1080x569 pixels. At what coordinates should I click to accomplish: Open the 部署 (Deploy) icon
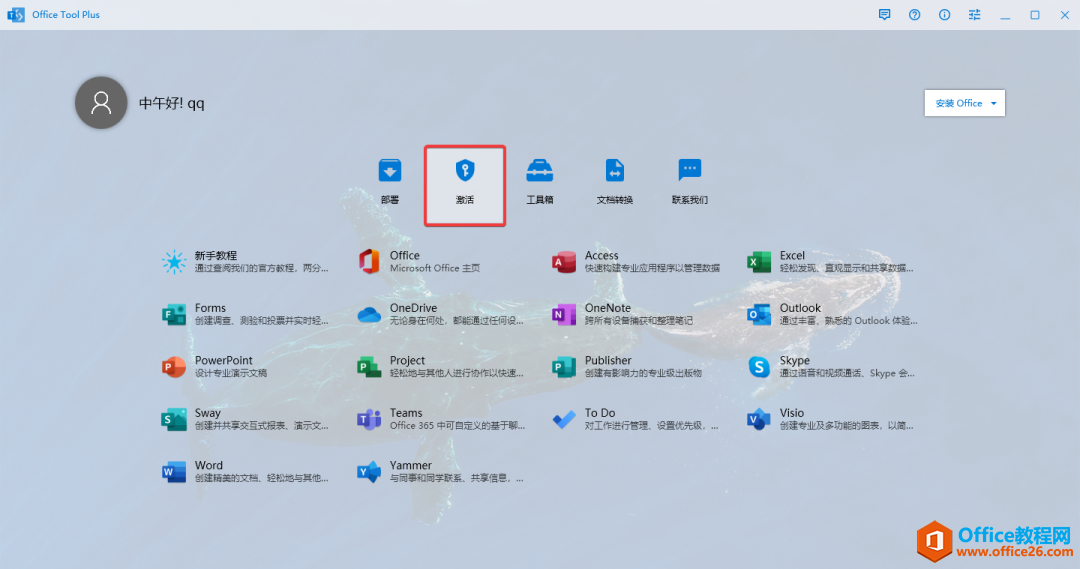390,170
